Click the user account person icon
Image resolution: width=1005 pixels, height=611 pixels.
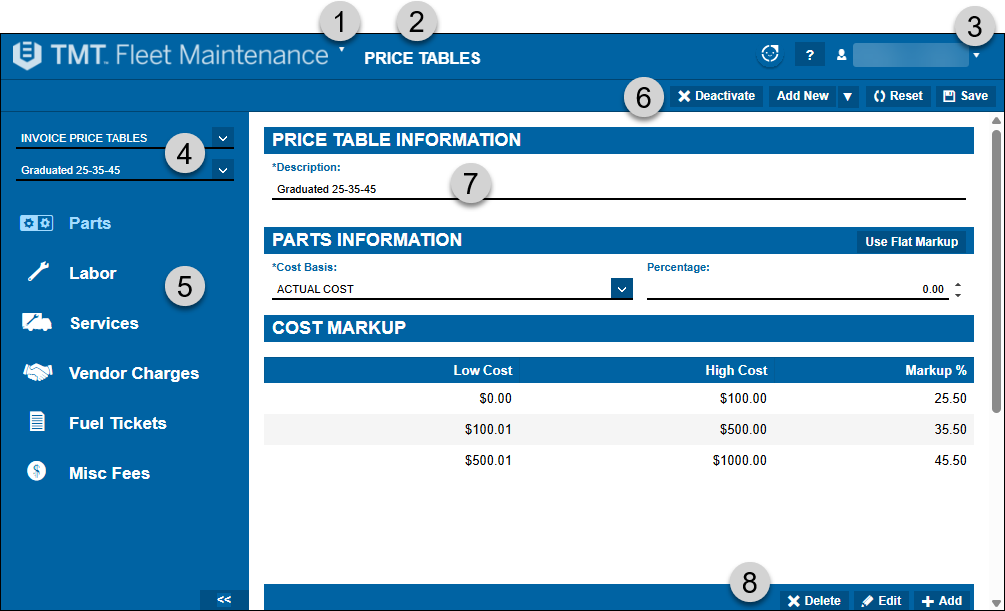pyautogui.click(x=841, y=54)
